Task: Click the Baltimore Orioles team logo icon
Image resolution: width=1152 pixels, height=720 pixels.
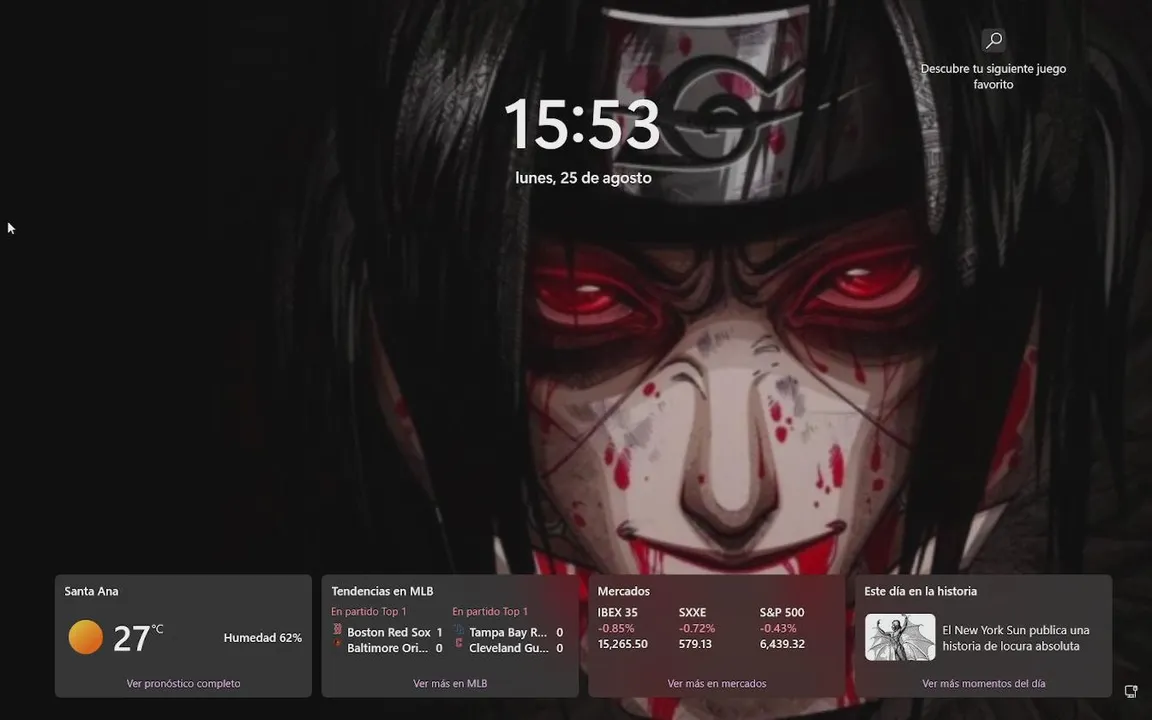Action: click(337, 644)
